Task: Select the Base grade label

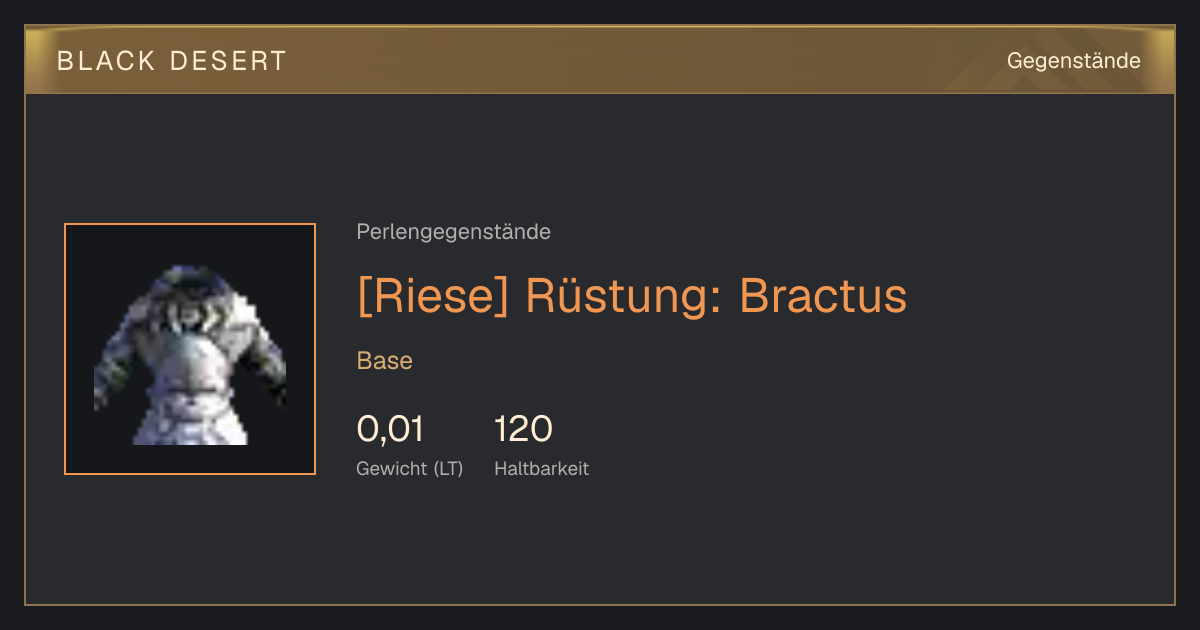Action: click(385, 361)
